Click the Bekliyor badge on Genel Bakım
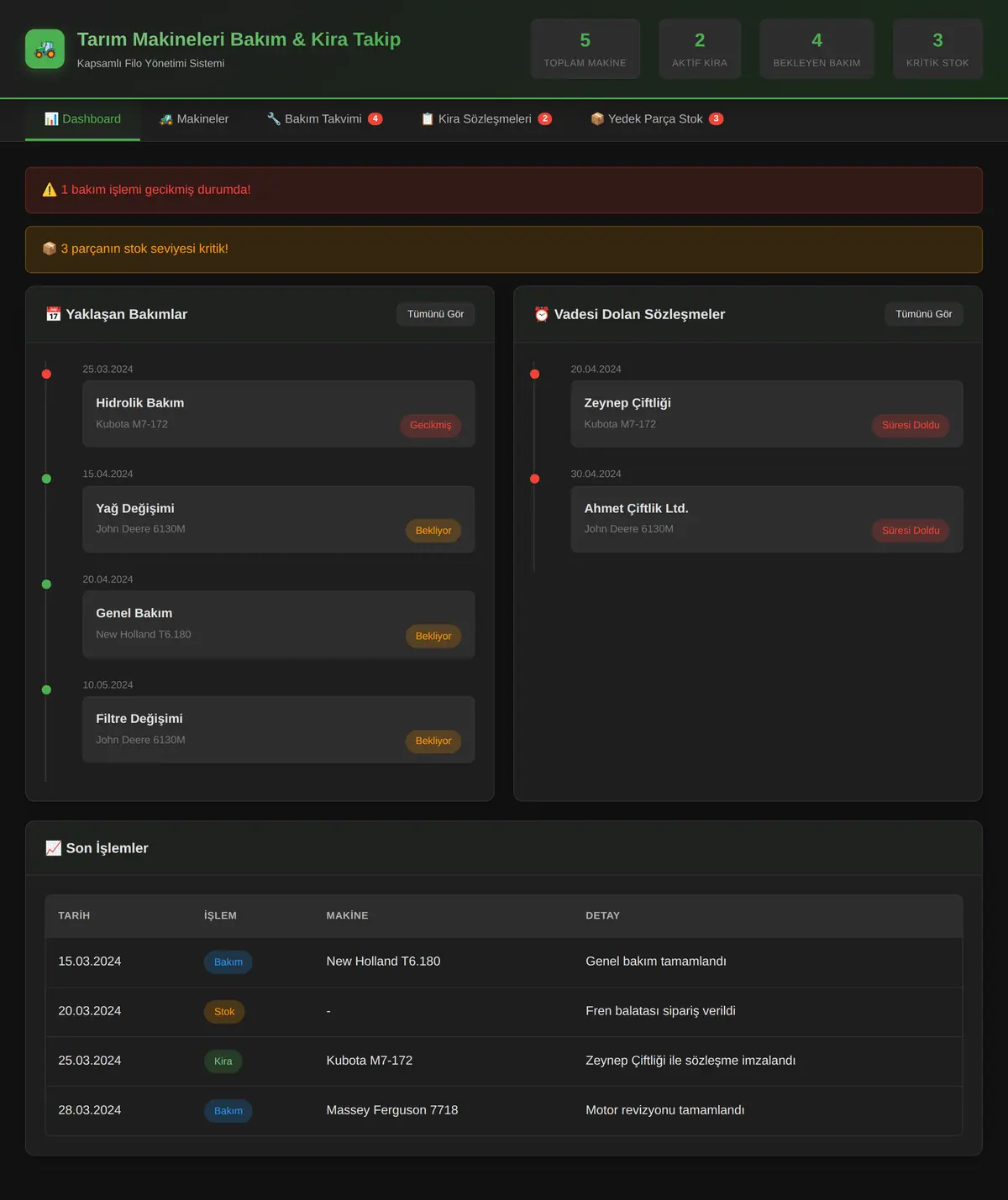This screenshot has width=1008, height=1200. 433,636
